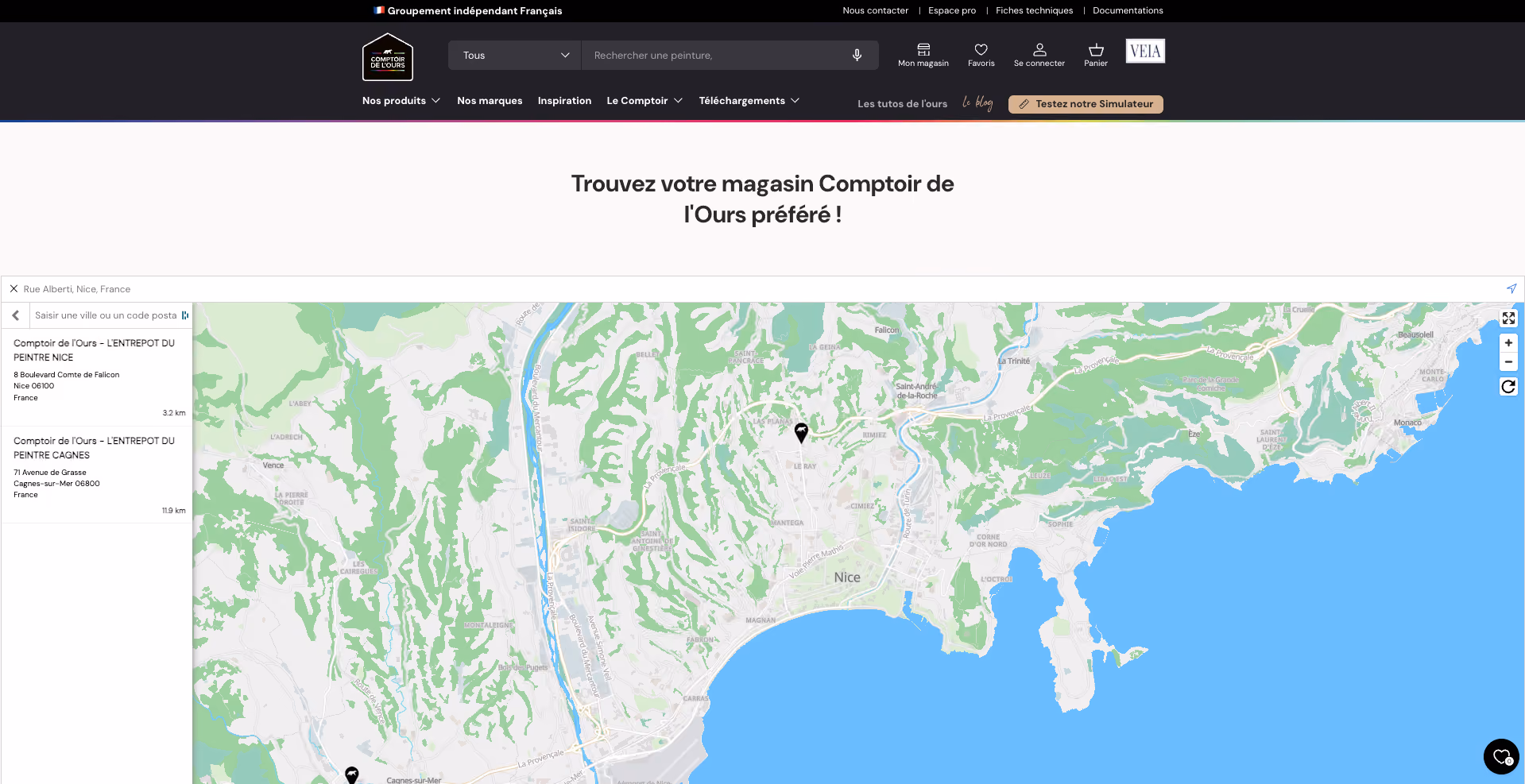Viewport: 1525px width, 784px height.
Task: Open Nous contacter link
Action: (x=875, y=10)
